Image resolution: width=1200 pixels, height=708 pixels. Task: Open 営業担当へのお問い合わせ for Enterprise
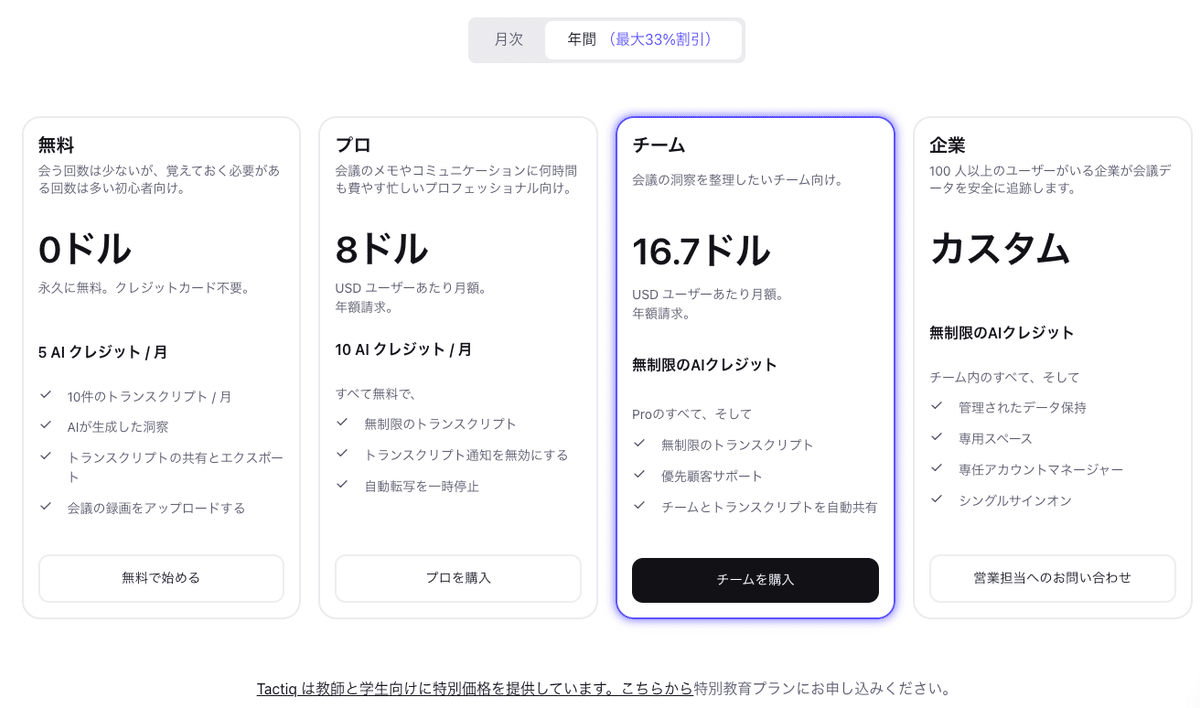(x=1052, y=578)
